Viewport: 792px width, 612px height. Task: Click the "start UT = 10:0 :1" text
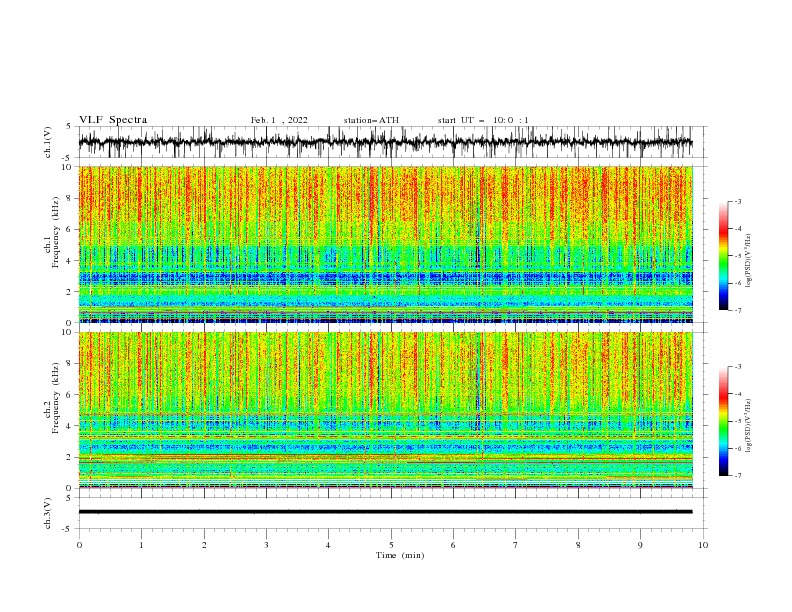coord(483,120)
